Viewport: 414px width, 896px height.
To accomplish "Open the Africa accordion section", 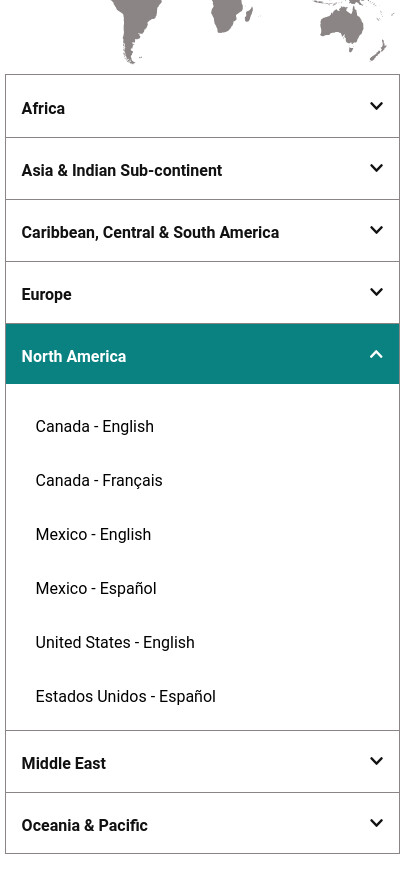I will coord(202,106).
